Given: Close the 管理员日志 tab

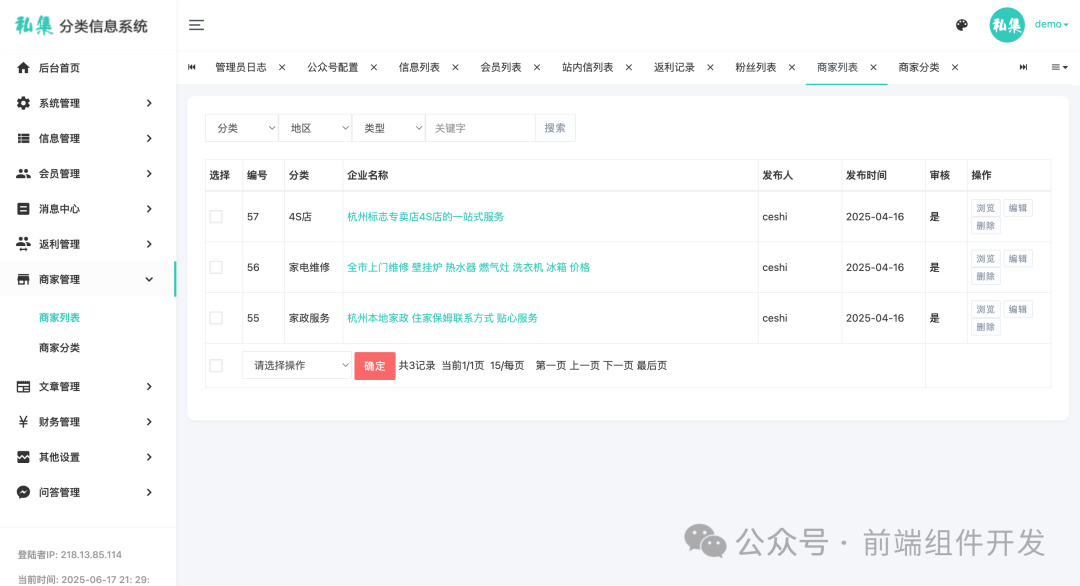Looking at the screenshot, I should [x=282, y=67].
